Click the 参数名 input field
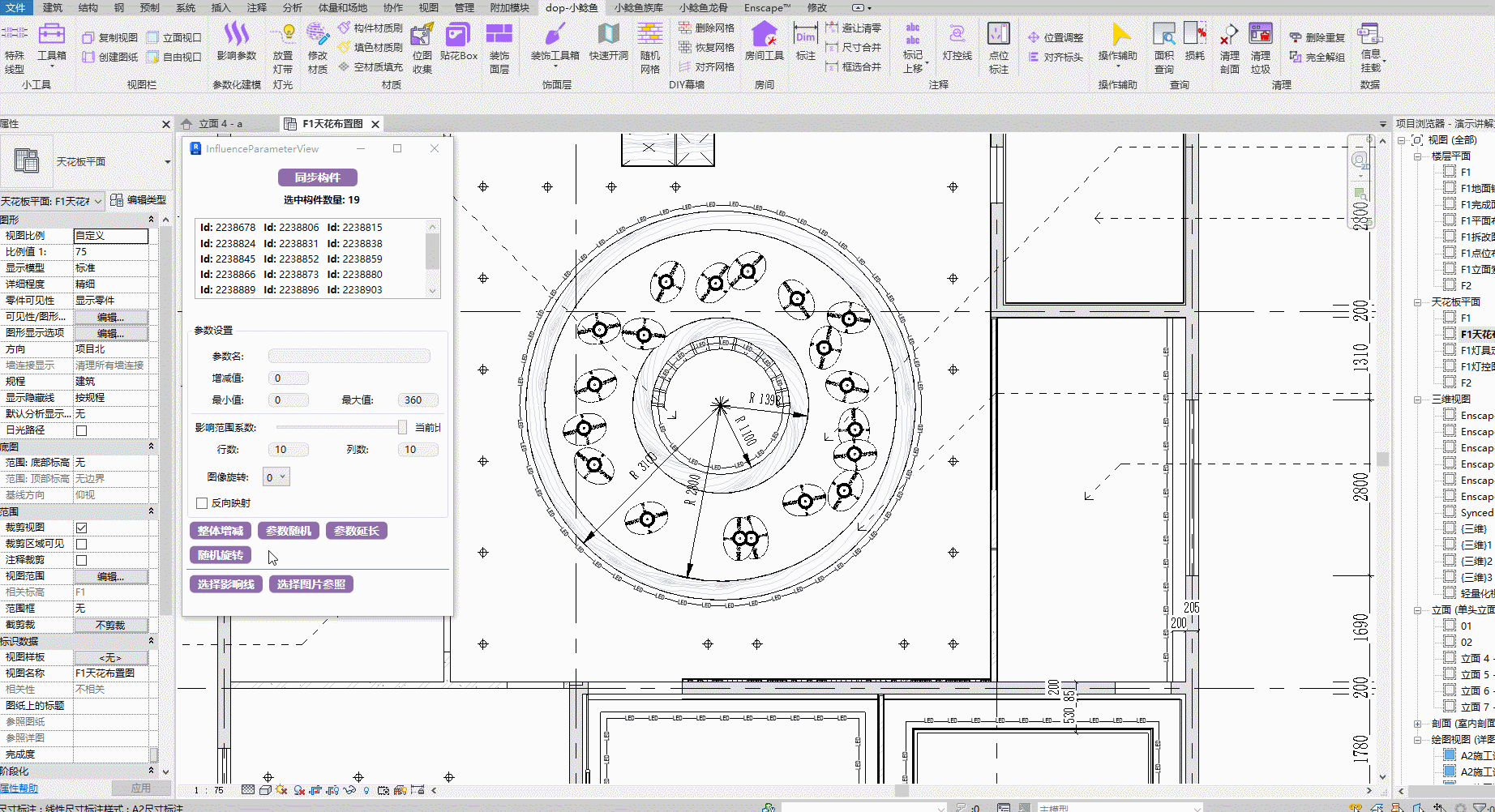This screenshot has height=812, width=1495. point(349,356)
